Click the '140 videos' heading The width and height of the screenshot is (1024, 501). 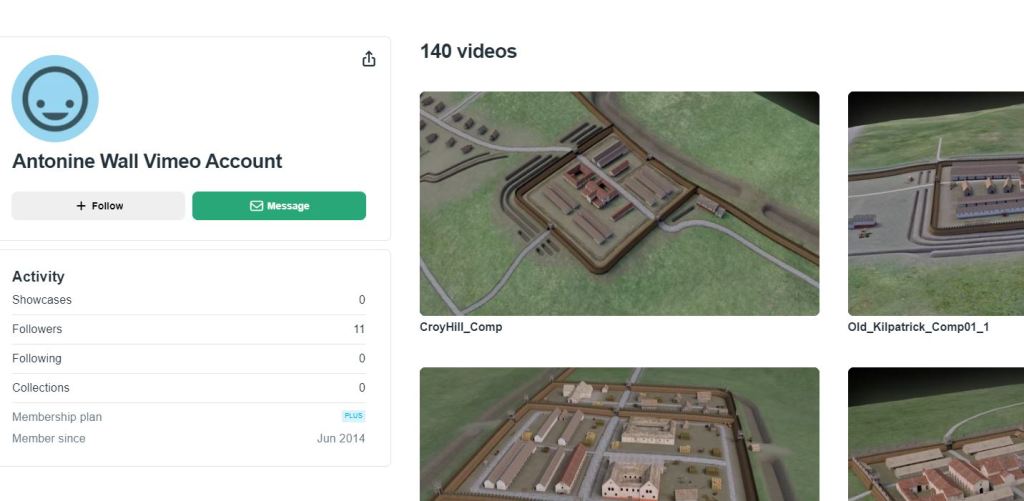pos(468,51)
